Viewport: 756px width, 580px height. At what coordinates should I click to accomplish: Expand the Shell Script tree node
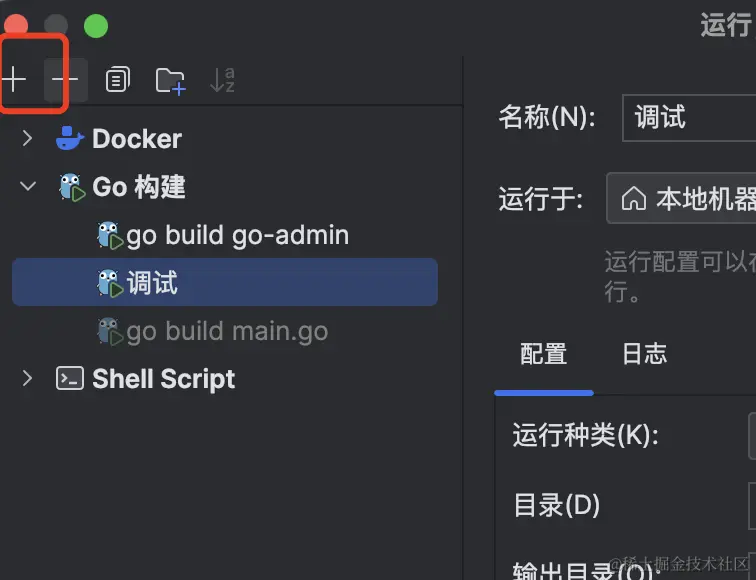point(27,379)
